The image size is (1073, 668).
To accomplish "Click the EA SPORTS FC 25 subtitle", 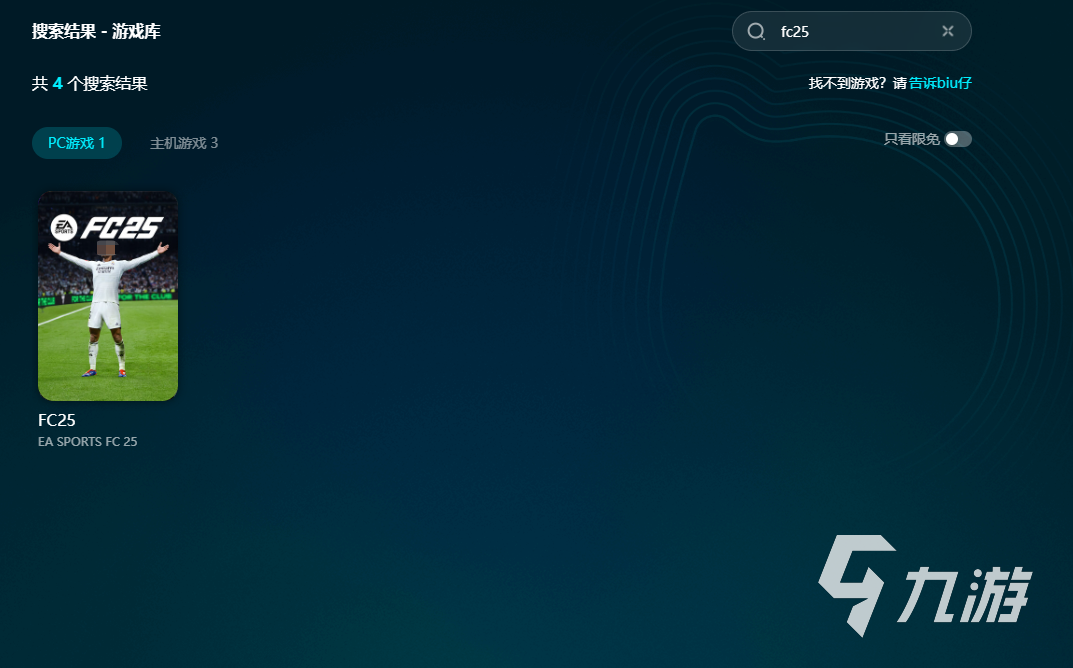I will [88, 441].
